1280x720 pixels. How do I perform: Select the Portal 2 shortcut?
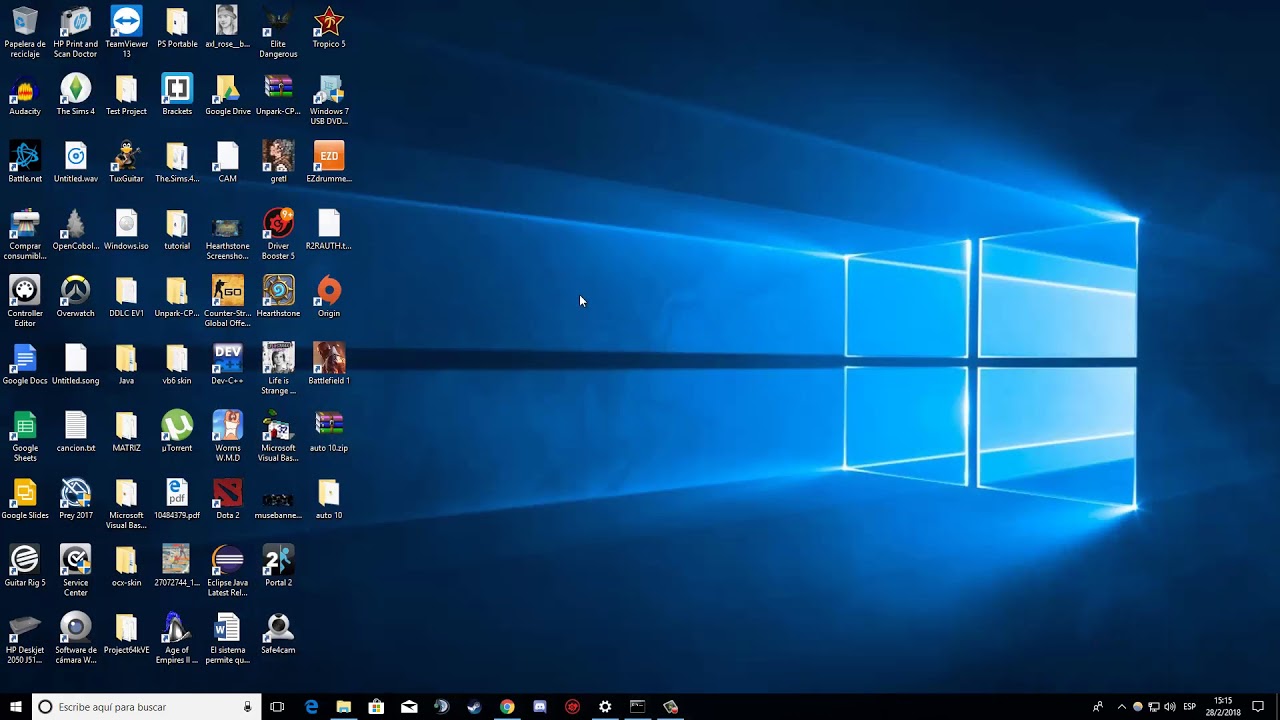(x=278, y=566)
